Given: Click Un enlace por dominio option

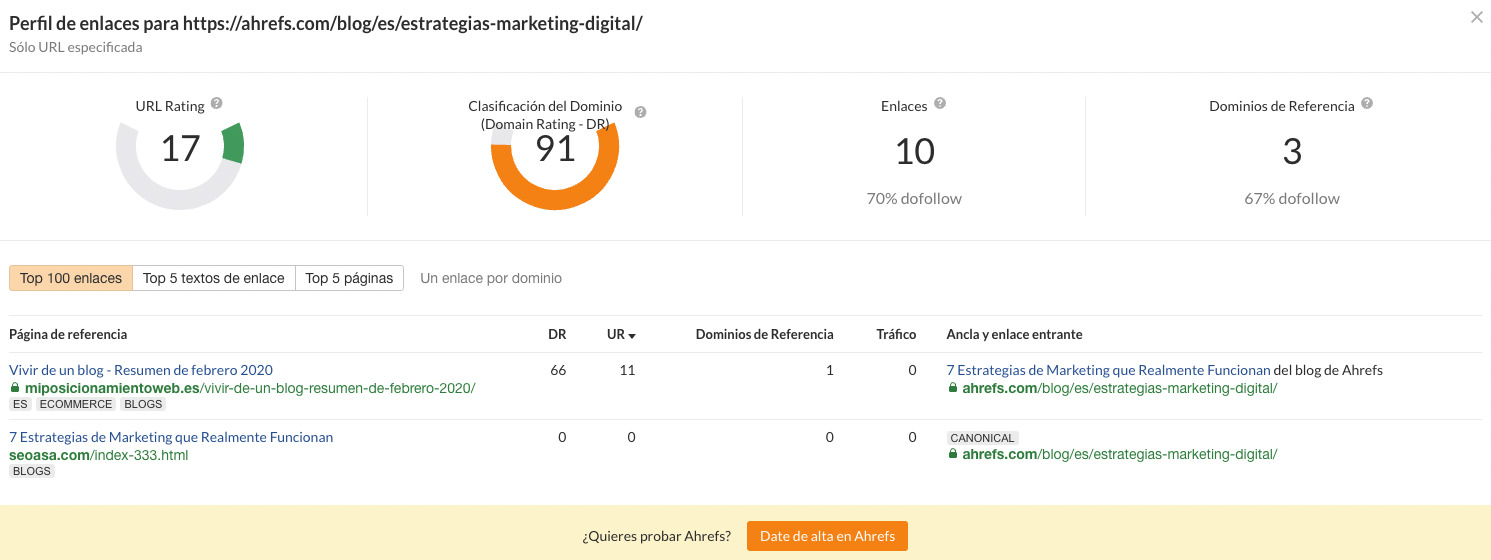Looking at the screenshot, I should pos(491,278).
